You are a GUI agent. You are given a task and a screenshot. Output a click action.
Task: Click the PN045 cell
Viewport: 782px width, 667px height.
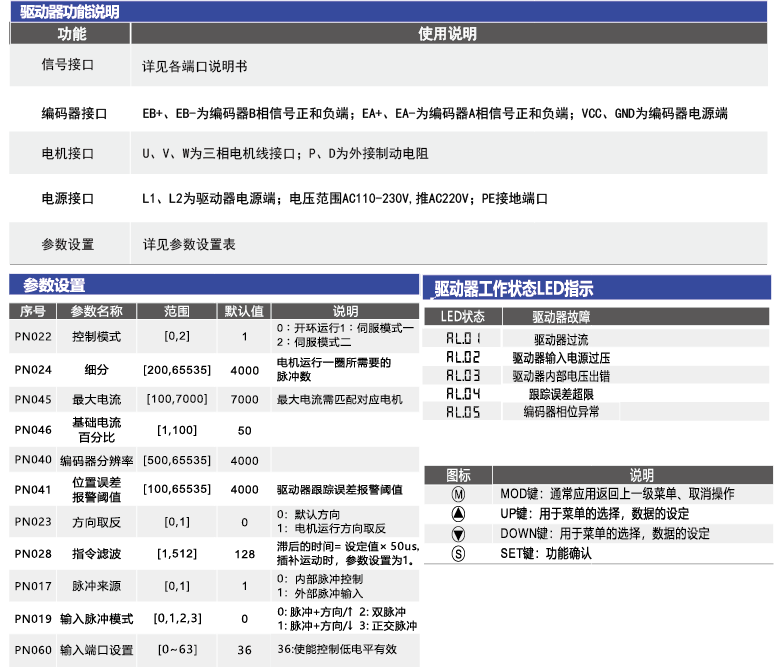33,400
